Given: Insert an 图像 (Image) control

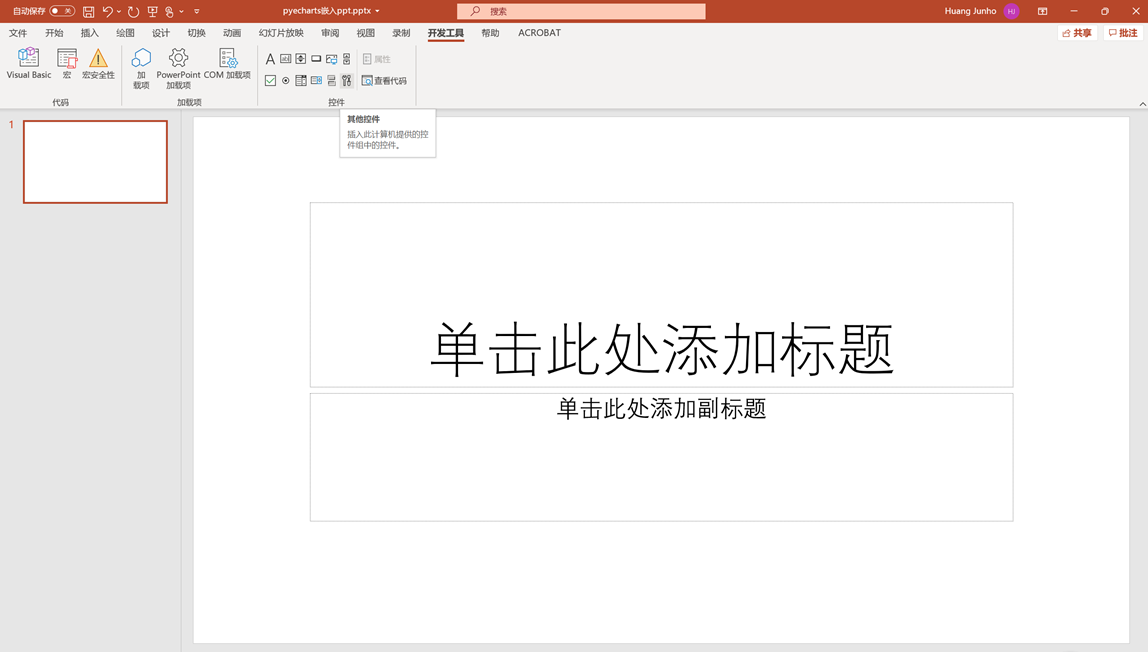Looking at the screenshot, I should pyautogui.click(x=330, y=58).
